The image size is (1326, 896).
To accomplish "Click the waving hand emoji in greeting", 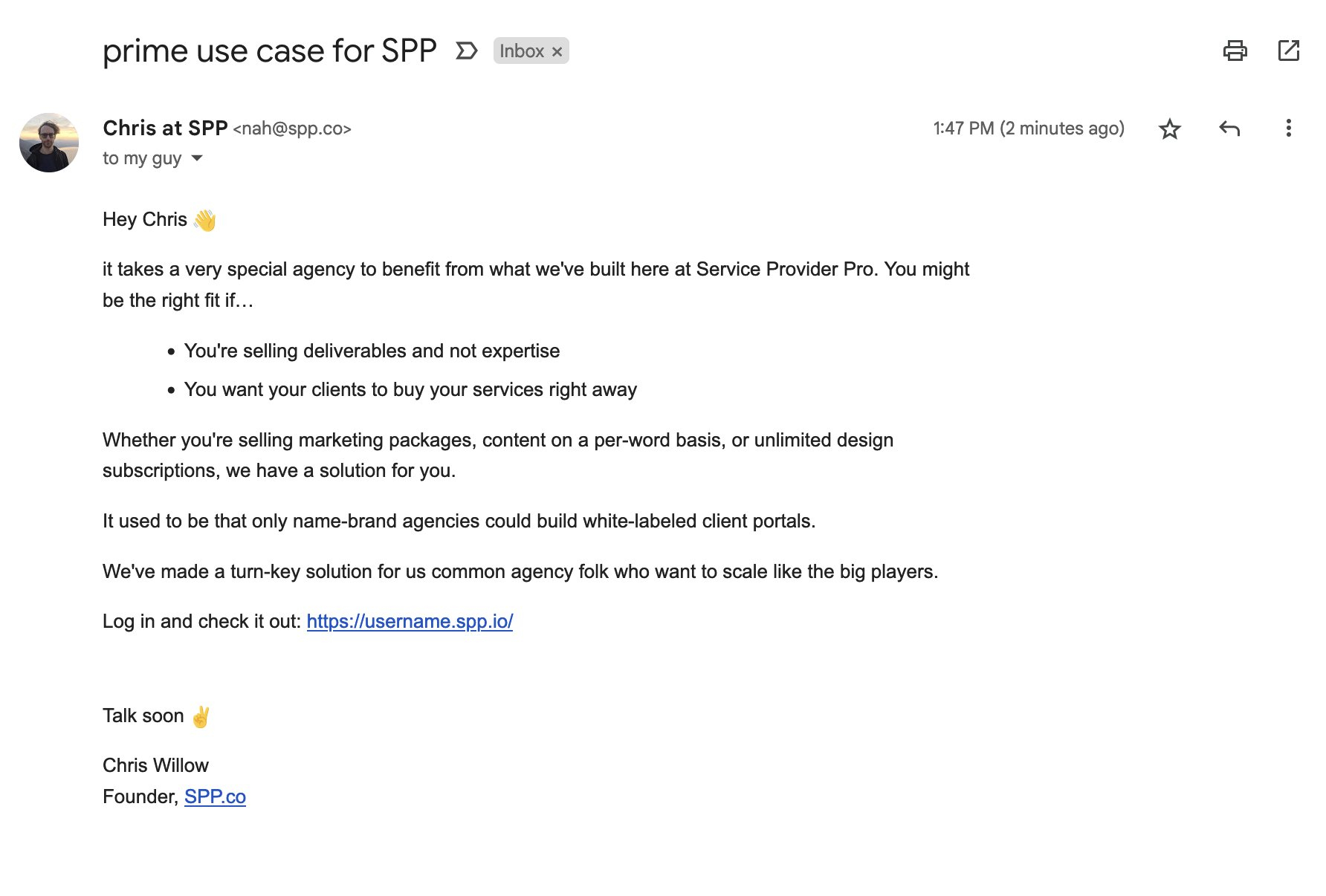I will point(203,219).
